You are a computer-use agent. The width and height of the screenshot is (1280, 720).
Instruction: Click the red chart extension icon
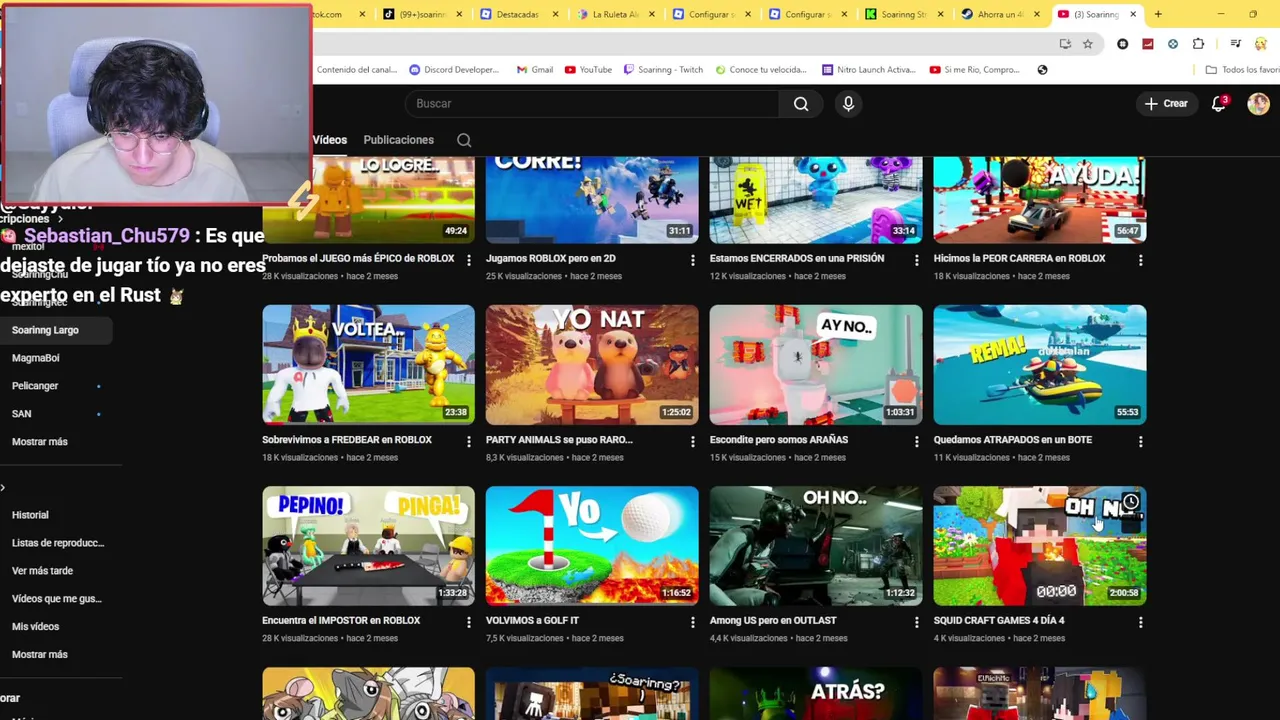1148,44
